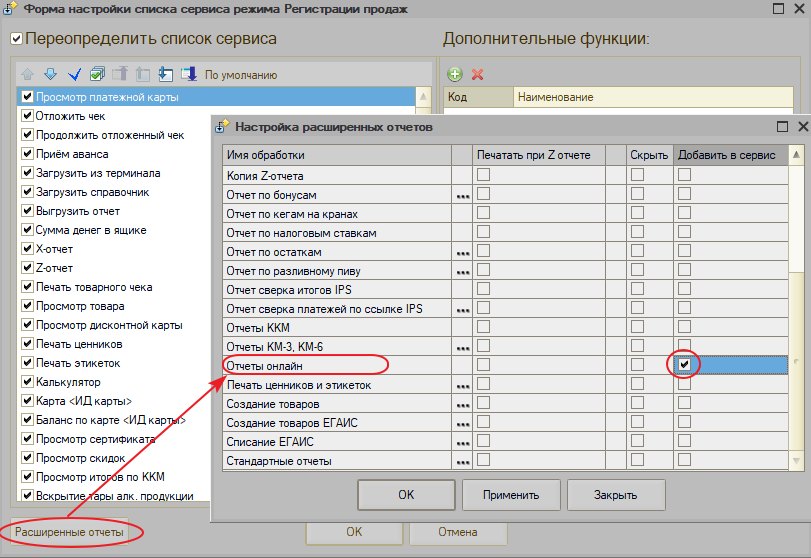
Task: Select the Отчет по кегам на кранах row
Action: tap(337, 214)
